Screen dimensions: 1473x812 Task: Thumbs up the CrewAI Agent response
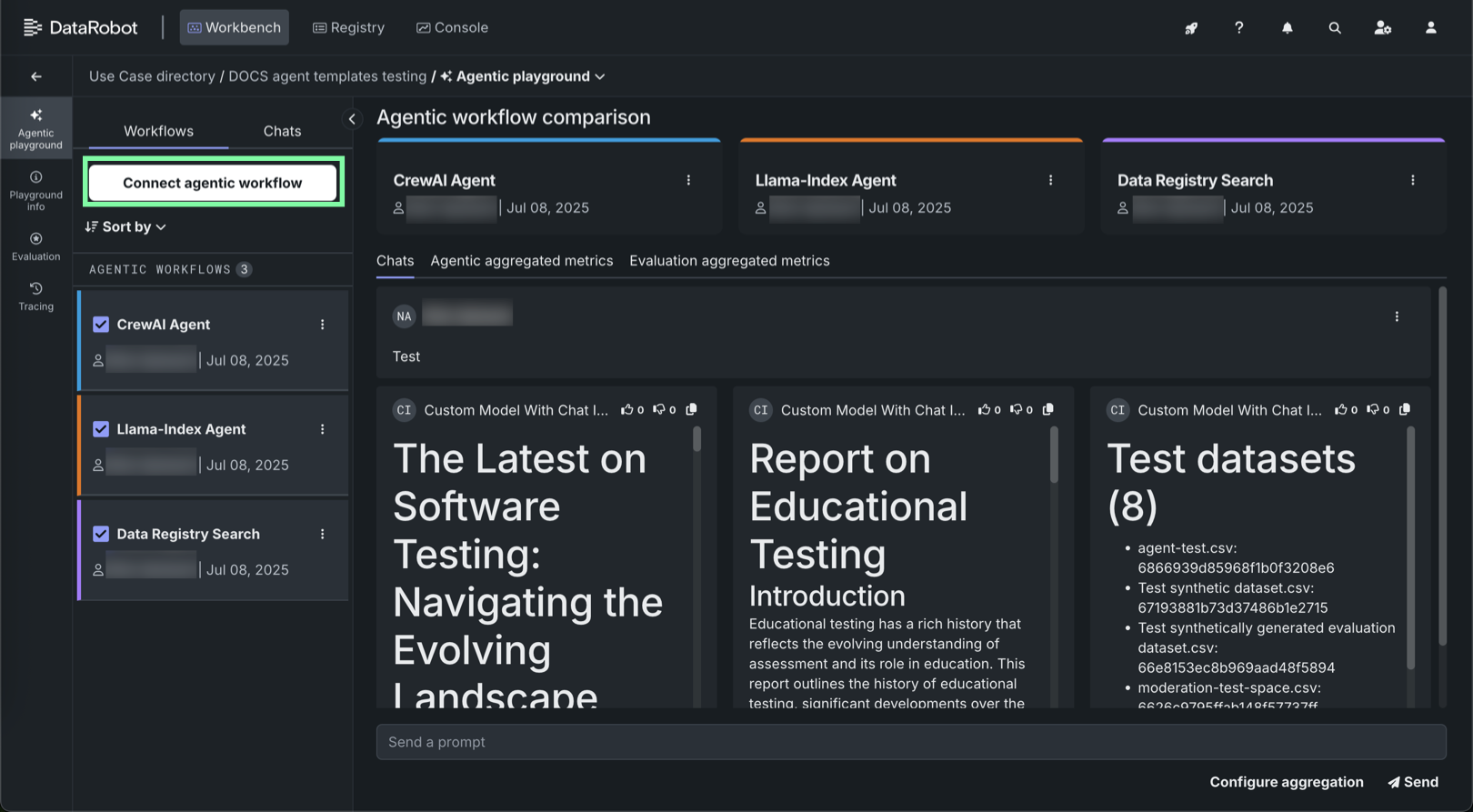click(x=626, y=410)
